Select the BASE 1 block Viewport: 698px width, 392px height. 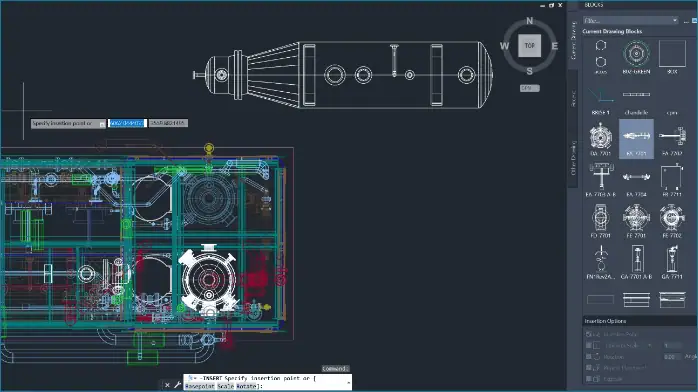pyautogui.click(x=601, y=98)
